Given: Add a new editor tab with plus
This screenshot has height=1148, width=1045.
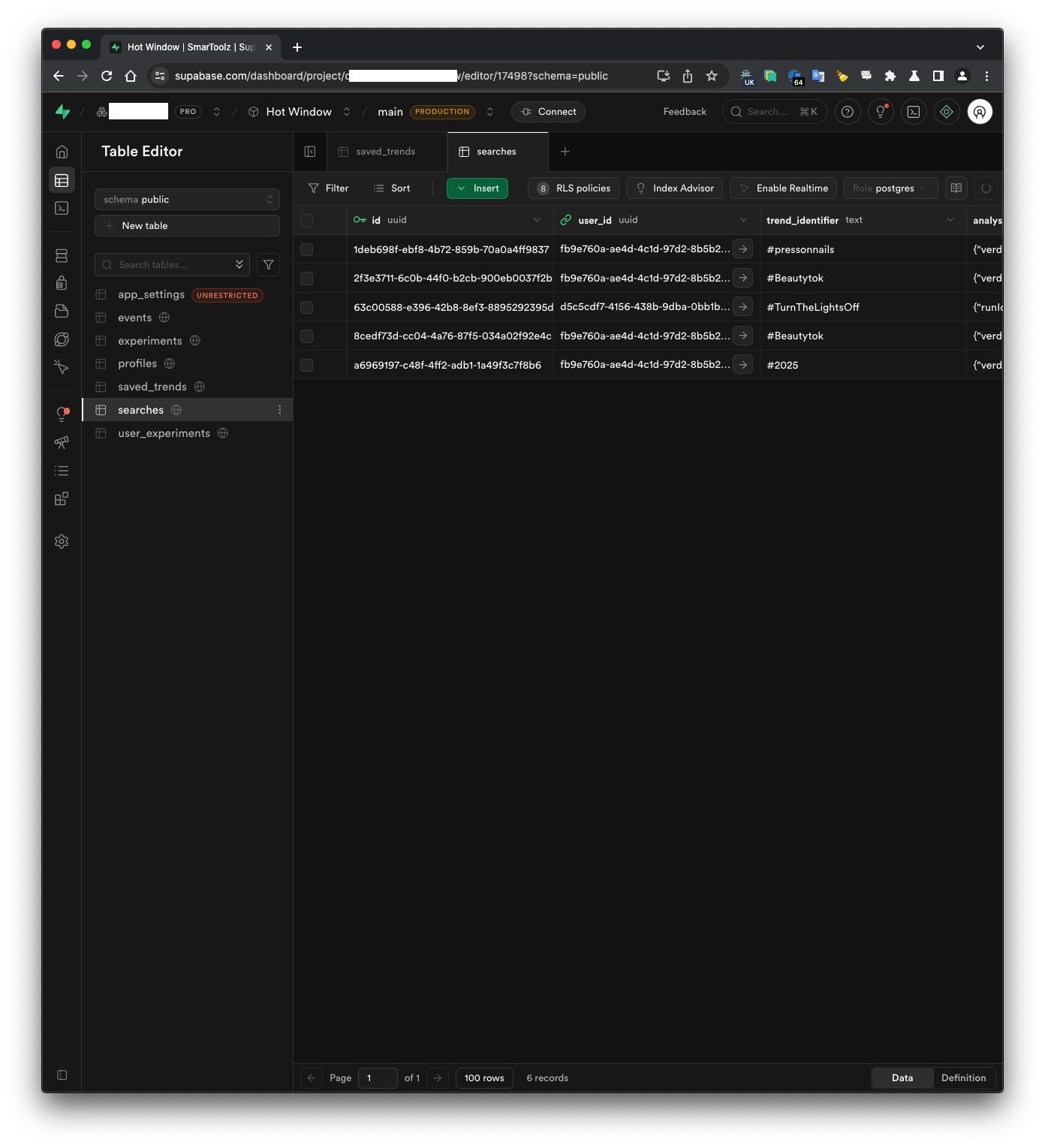Looking at the screenshot, I should coord(565,152).
